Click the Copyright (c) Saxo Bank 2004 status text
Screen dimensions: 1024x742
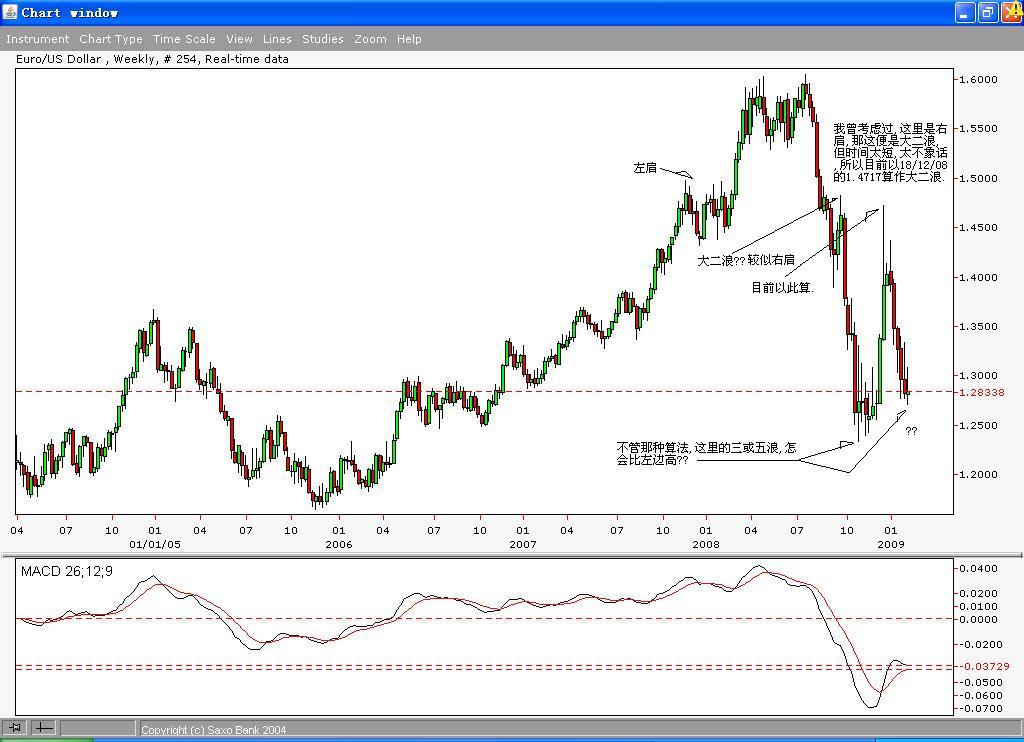coord(214,730)
